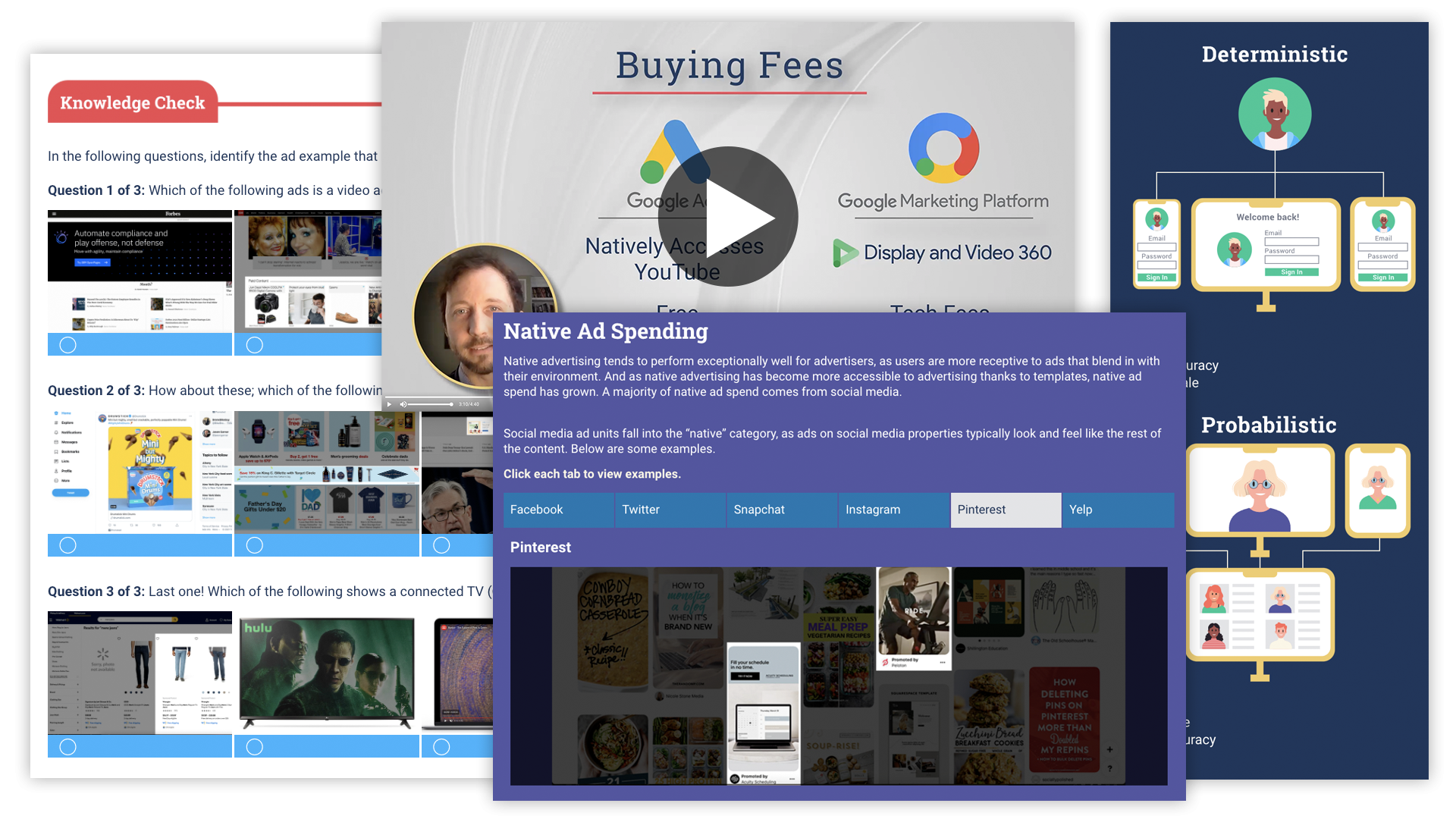1456x819 pixels.
Task: Click the Pinterest heading above the pin board
Action: click(x=541, y=548)
